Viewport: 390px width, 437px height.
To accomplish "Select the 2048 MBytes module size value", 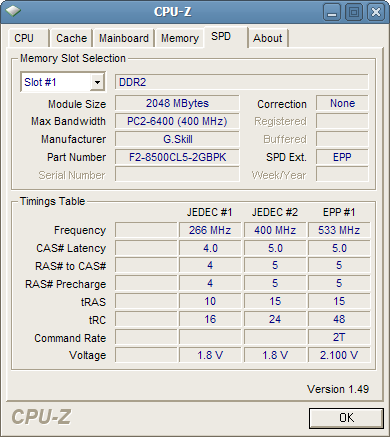I will [x=177, y=103].
